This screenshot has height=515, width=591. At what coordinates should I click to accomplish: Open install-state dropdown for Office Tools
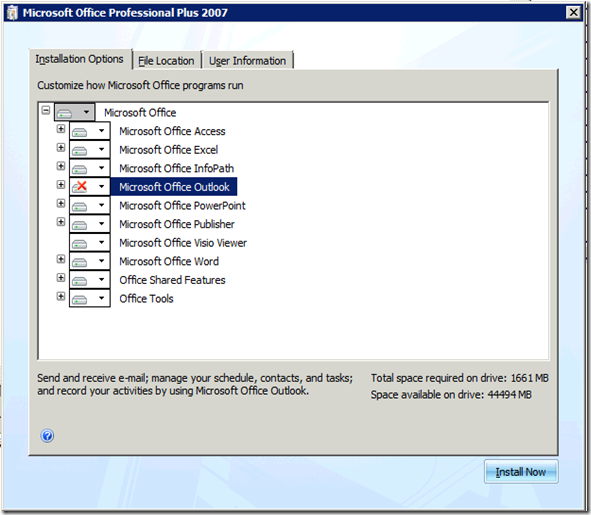90,299
